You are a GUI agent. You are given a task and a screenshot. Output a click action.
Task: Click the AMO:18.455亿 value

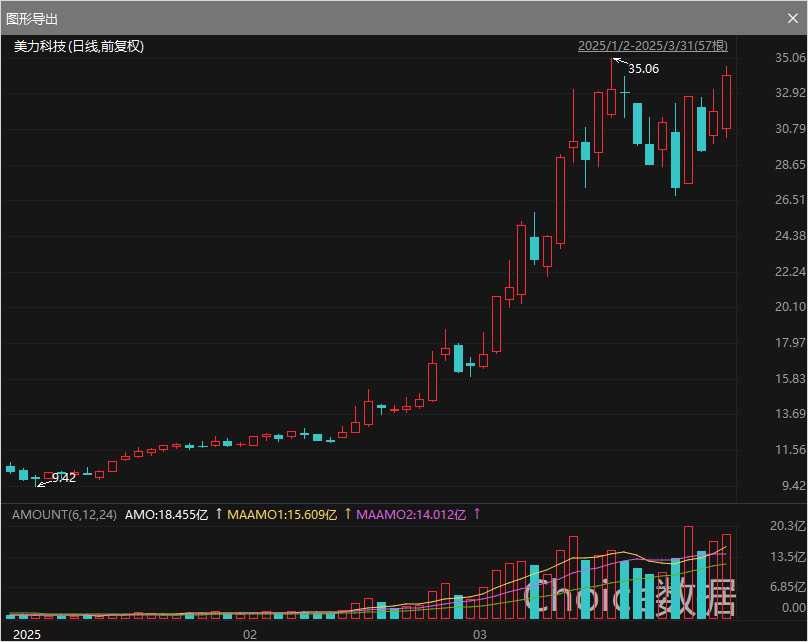(166, 515)
